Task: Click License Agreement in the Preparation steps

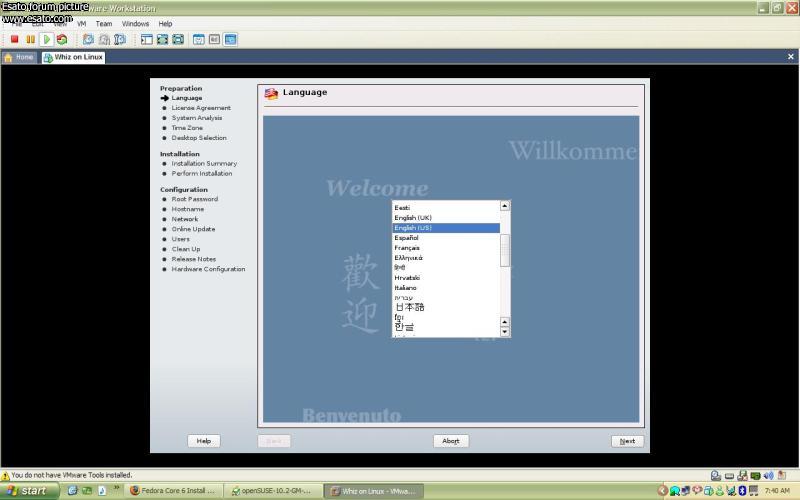Action: point(201,108)
